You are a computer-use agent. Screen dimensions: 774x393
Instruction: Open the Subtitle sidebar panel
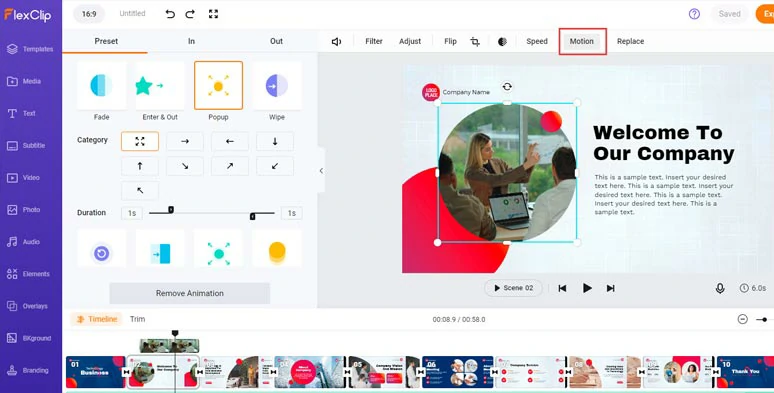point(26,146)
